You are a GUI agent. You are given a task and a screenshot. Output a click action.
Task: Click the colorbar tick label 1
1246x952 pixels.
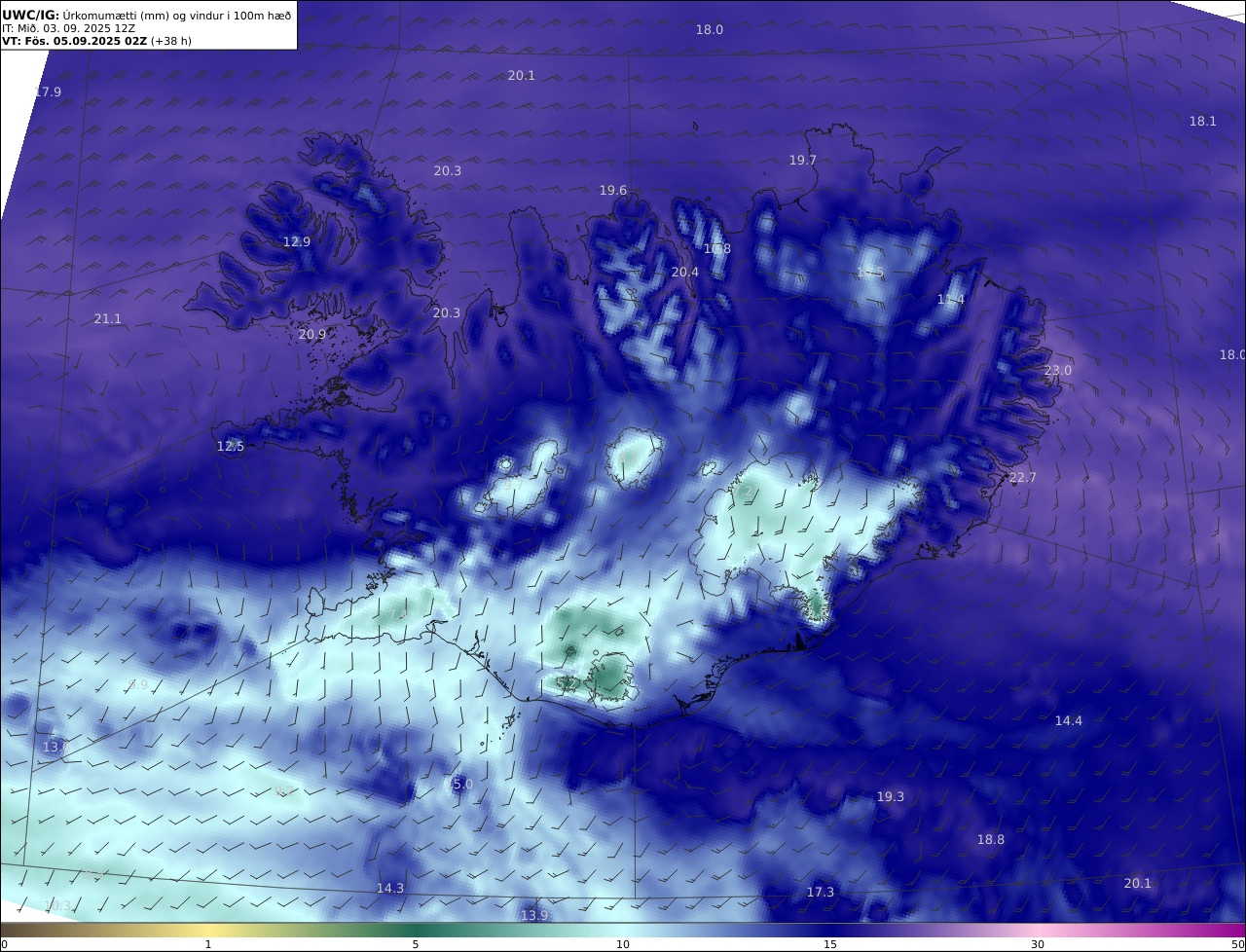coord(208,944)
